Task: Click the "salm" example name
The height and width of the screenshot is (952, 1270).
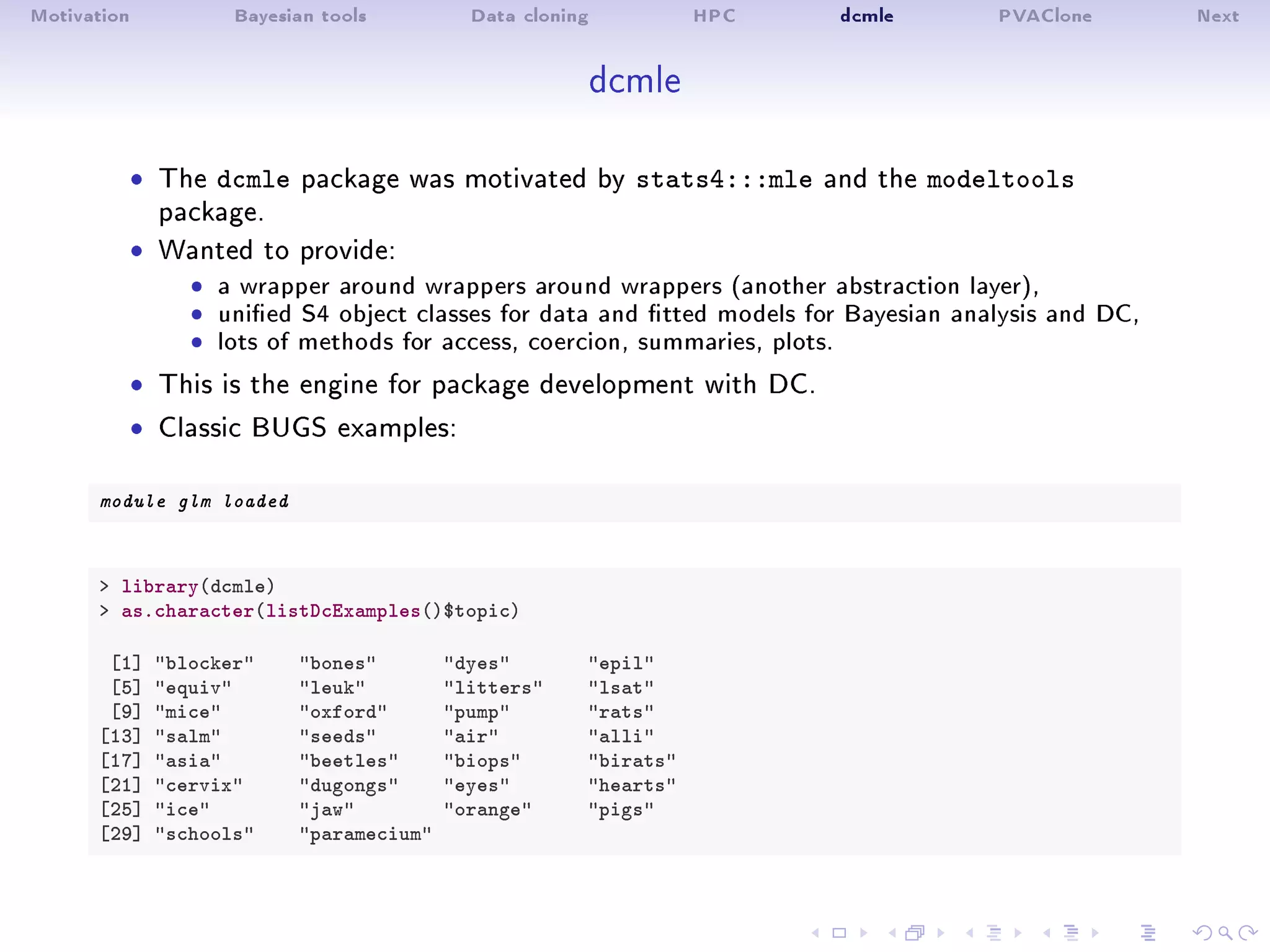Action: coord(188,736)
